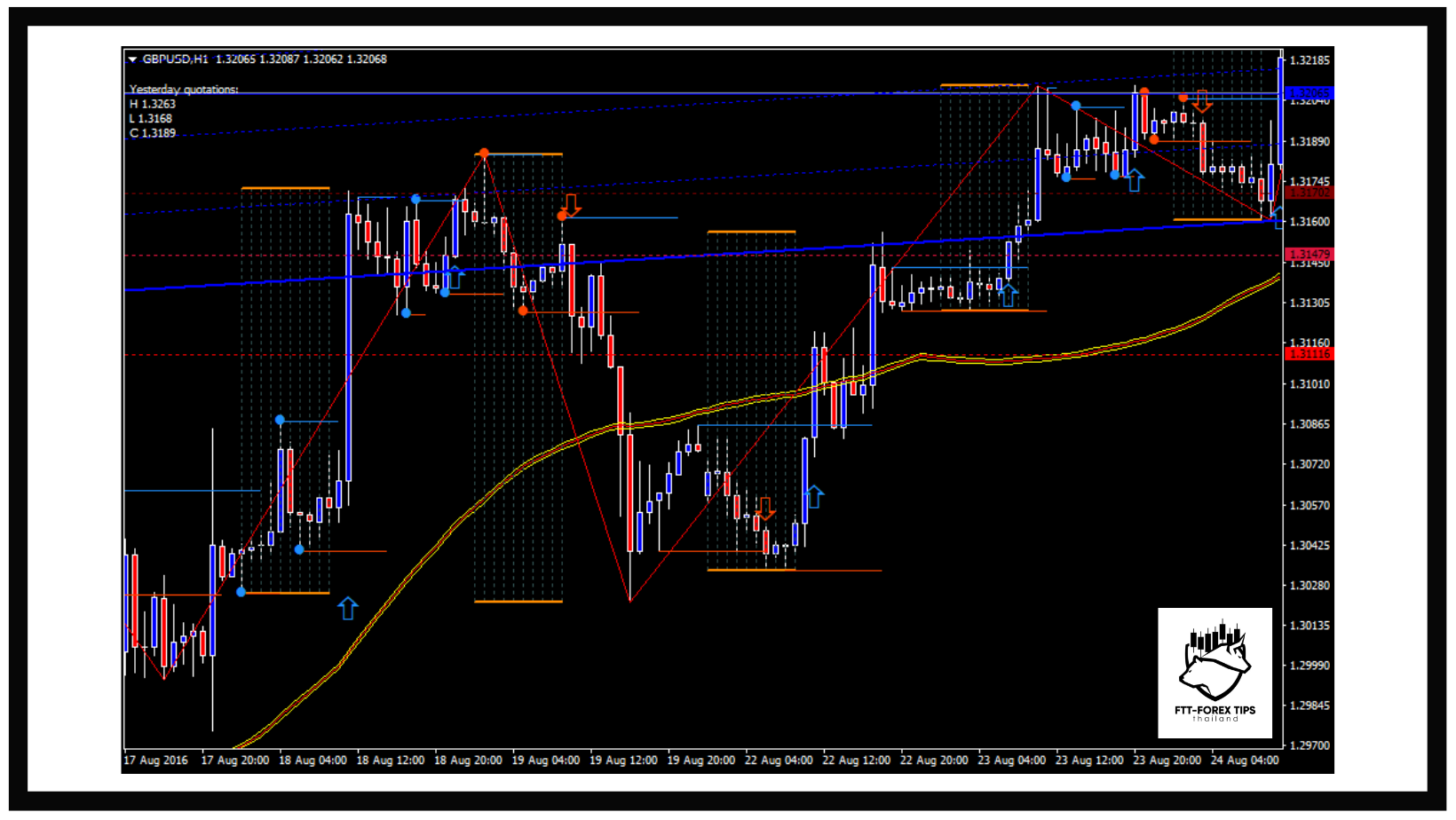This screenshot has width=1456, height=820.
Task: Click the "23 Aug 20:00" time axis label
Action: [1167, 761]
